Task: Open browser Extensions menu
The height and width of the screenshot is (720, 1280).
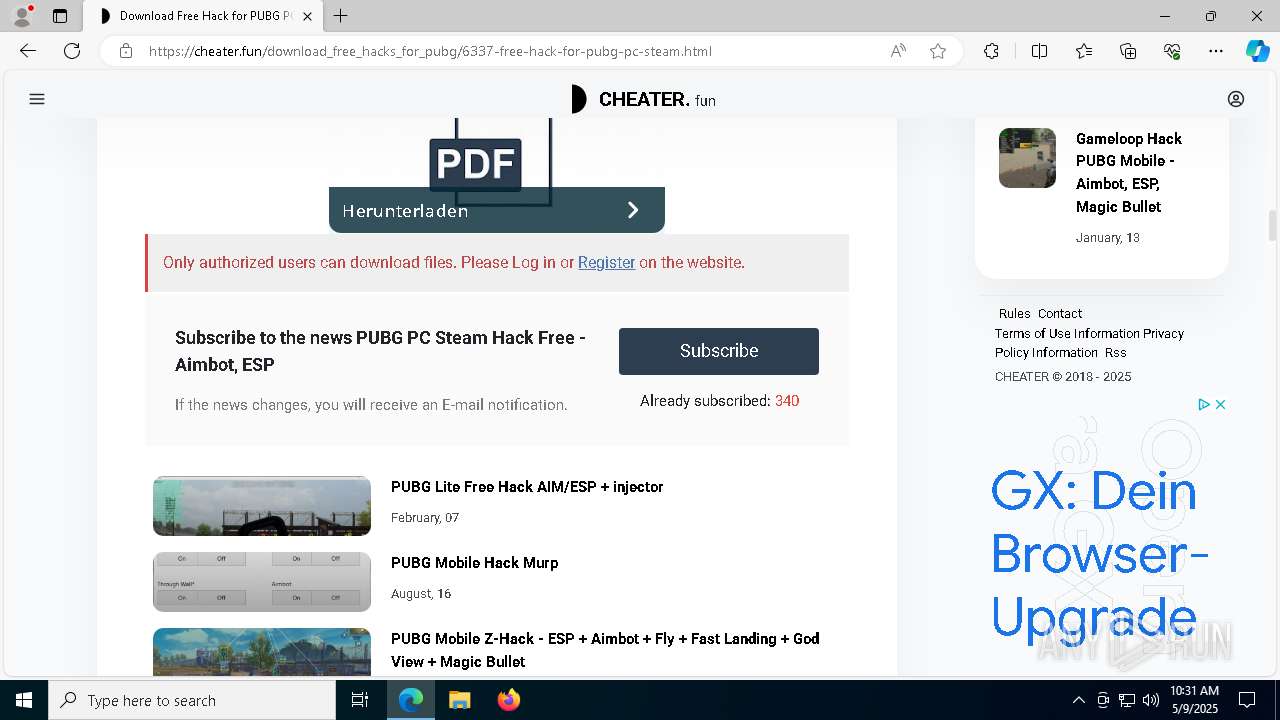Action: click(x=991, y=51)
